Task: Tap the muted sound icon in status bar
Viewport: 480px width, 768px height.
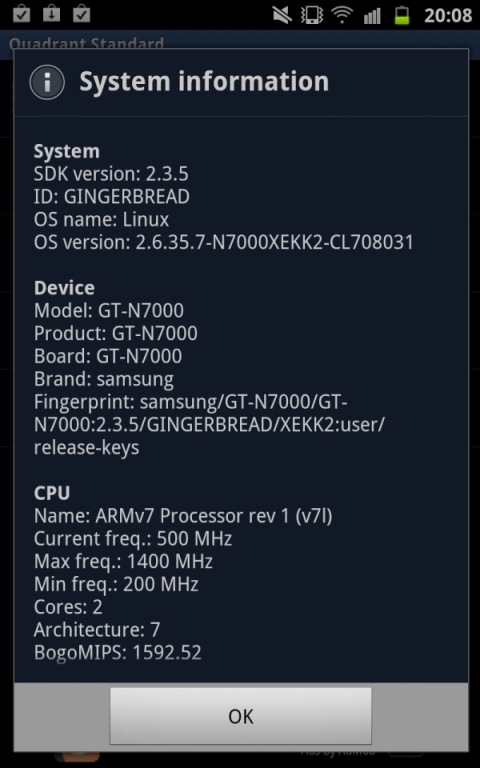Action: [x=283, y=15]
